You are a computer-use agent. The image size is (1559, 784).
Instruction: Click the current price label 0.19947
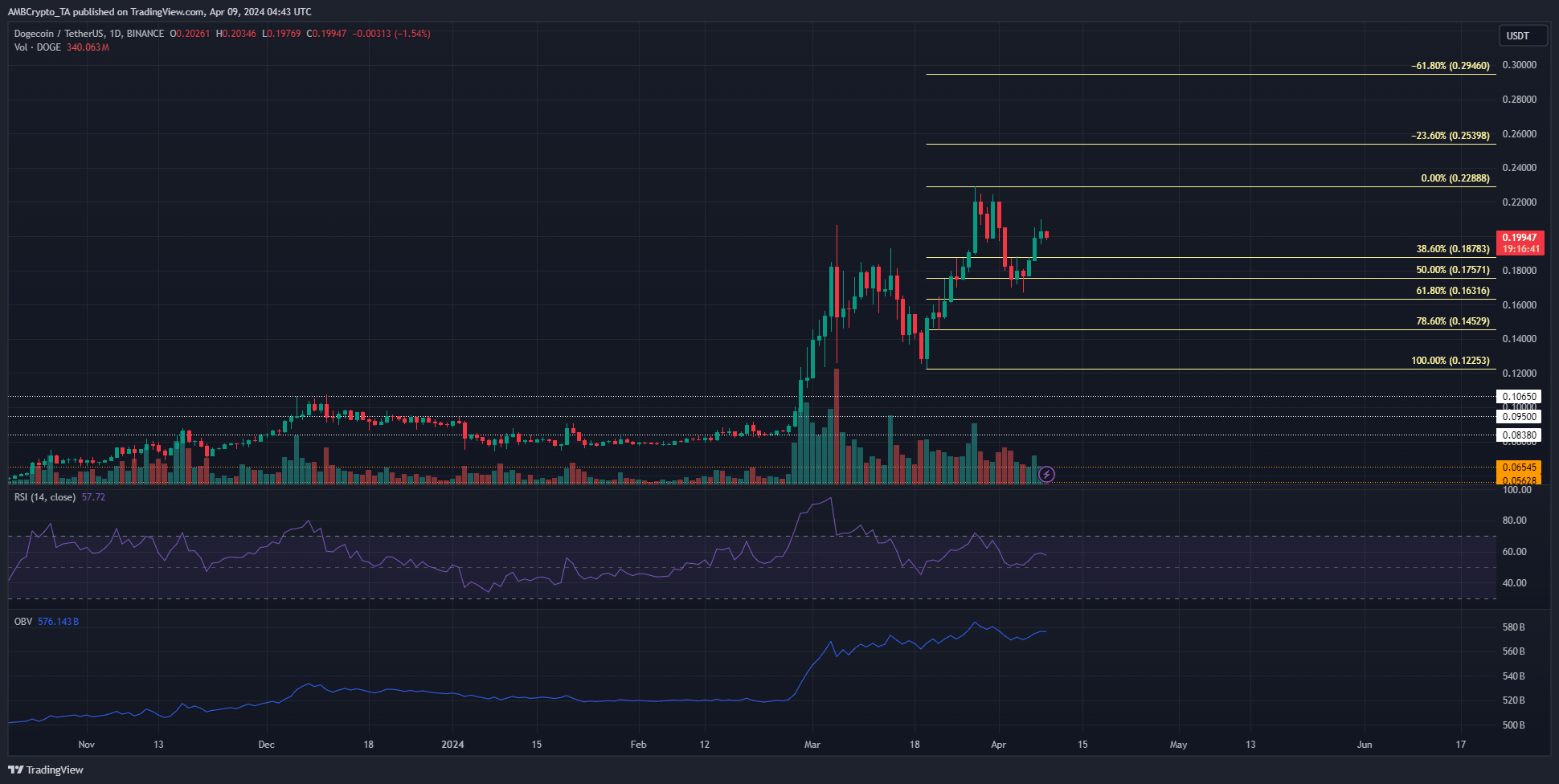1520,238
